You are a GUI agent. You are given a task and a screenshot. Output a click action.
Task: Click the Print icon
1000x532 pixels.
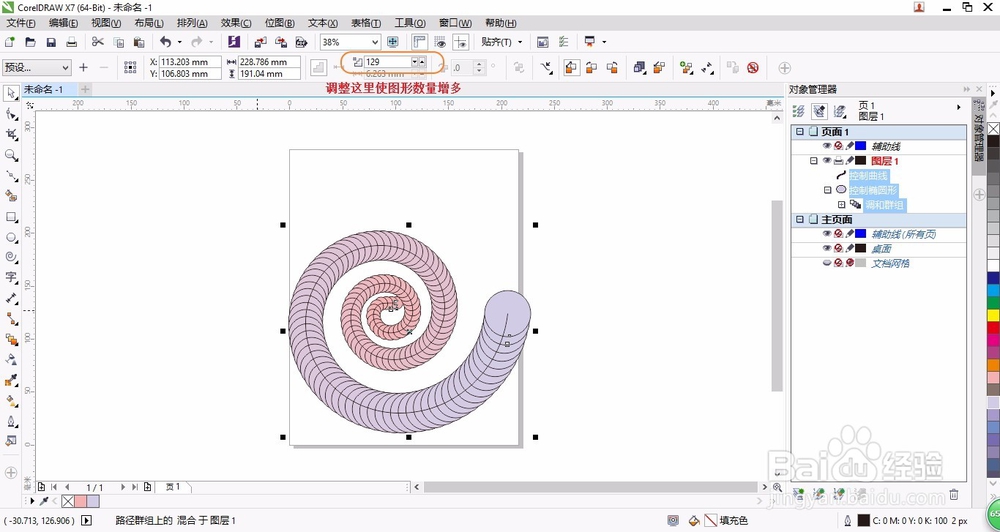(71, 42)
